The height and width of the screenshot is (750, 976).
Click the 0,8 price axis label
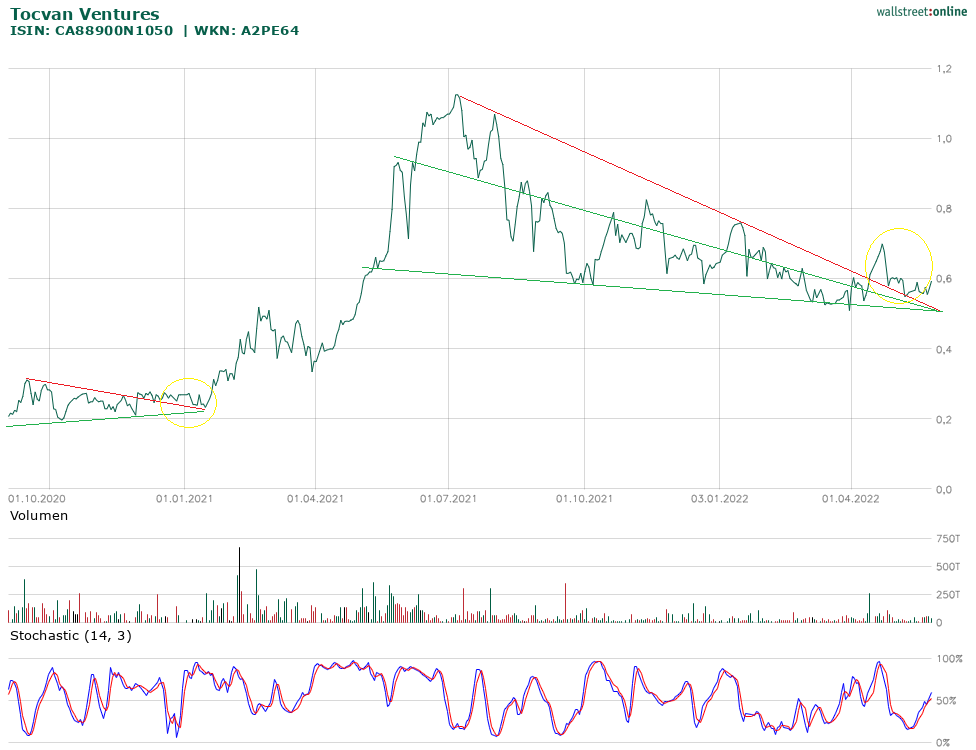tap(944, 209)
